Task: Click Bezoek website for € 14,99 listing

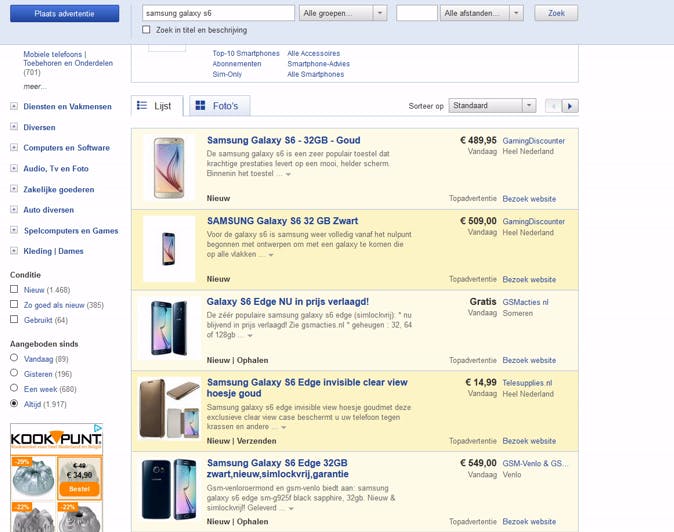Action: [x=529, y=441]
